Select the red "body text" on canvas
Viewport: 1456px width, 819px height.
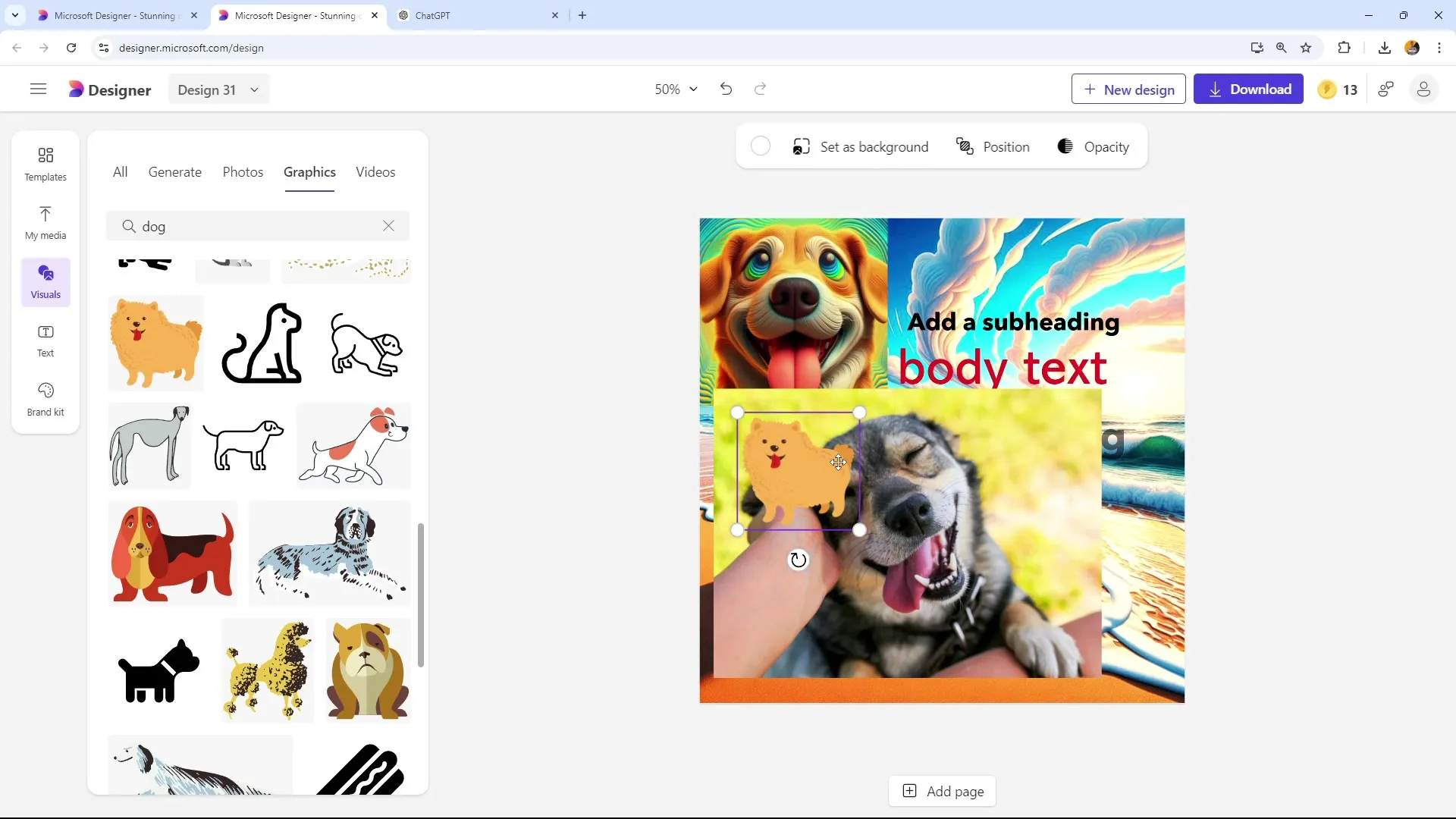coord(1003,369)
